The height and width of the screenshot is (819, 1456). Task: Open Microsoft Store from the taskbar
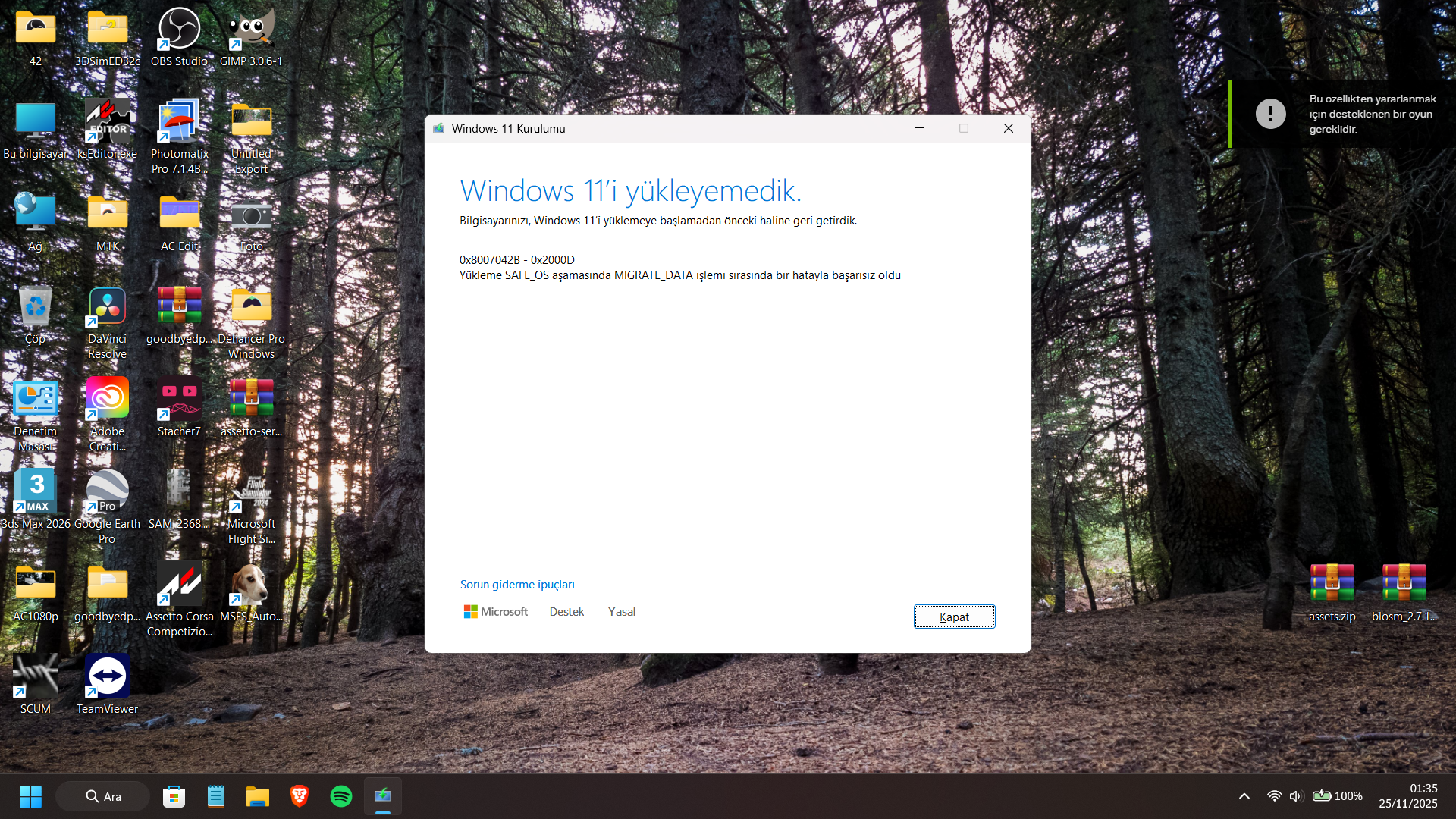pyautogui.click(x=174, y=796)
